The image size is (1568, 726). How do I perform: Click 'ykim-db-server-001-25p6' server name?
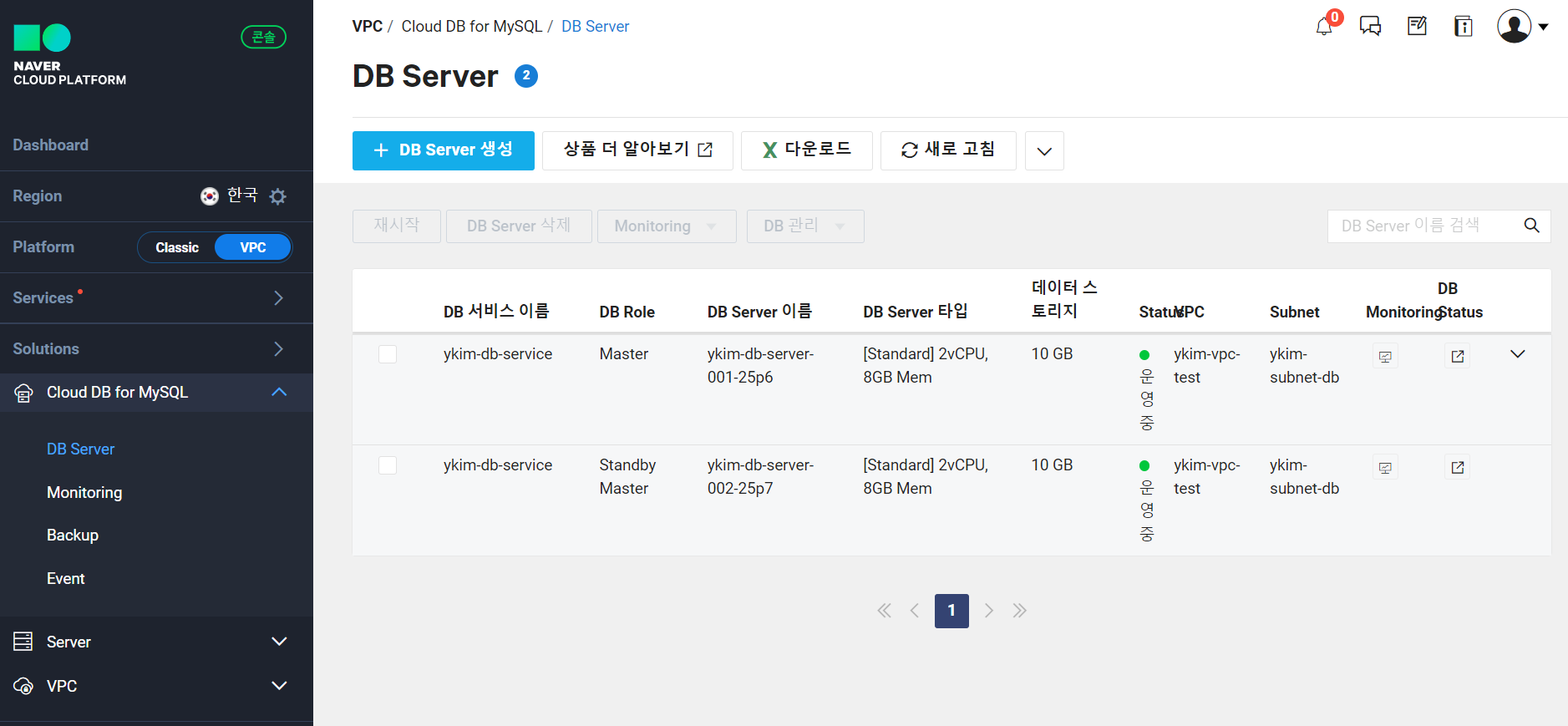pos(760,366)
